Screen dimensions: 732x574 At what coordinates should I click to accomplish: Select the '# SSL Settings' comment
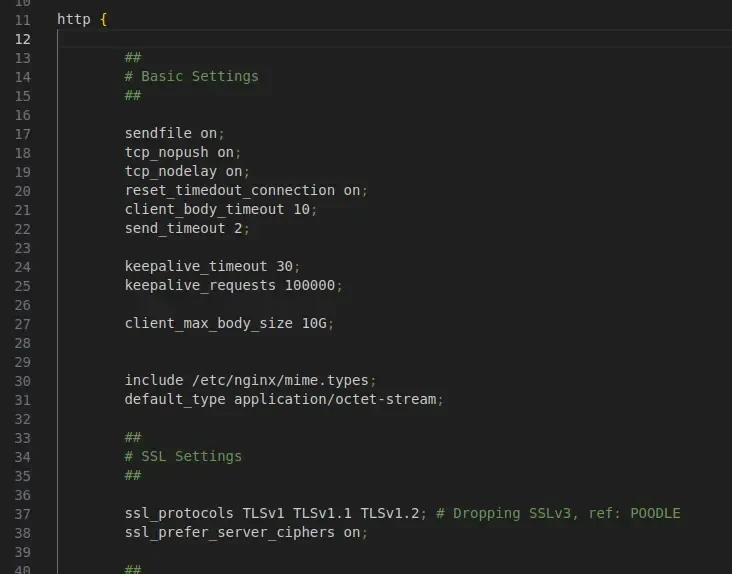183,456
